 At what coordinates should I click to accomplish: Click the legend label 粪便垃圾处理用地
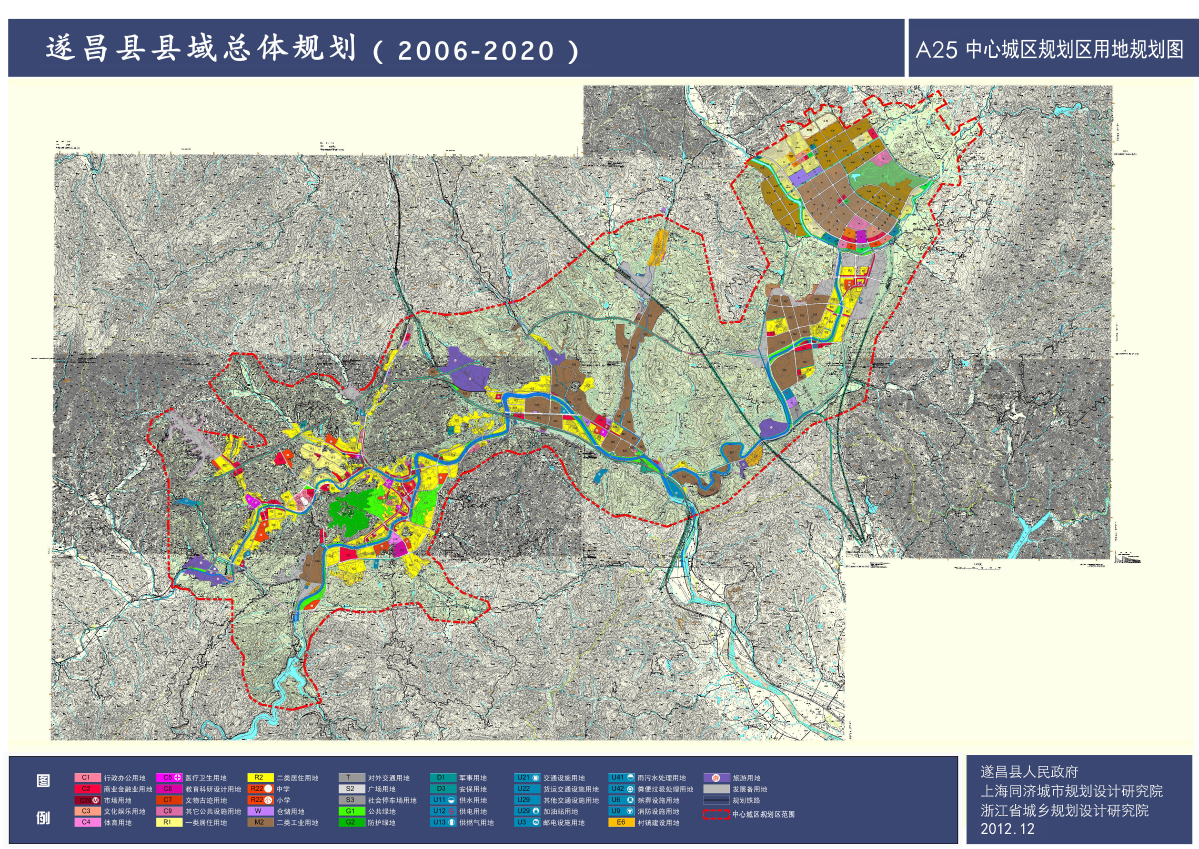point(665,789)
